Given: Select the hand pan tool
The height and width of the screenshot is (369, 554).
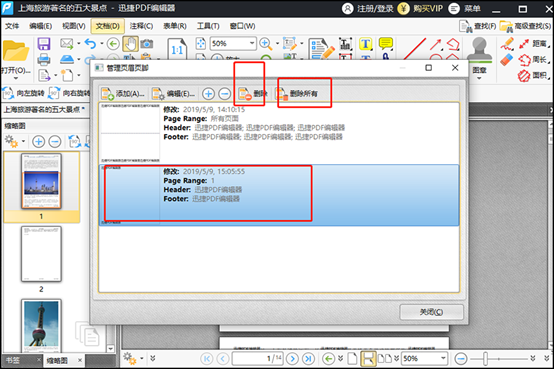Looking at the screenshot, I should [x=130, y=44].
